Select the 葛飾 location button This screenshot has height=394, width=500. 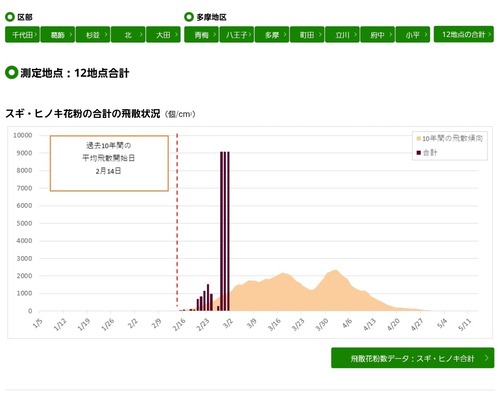(57, 34)
